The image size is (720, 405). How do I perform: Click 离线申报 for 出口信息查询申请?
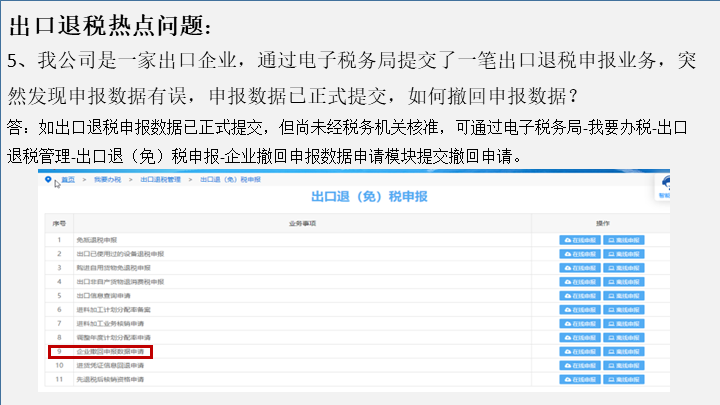tap(624, 296)
